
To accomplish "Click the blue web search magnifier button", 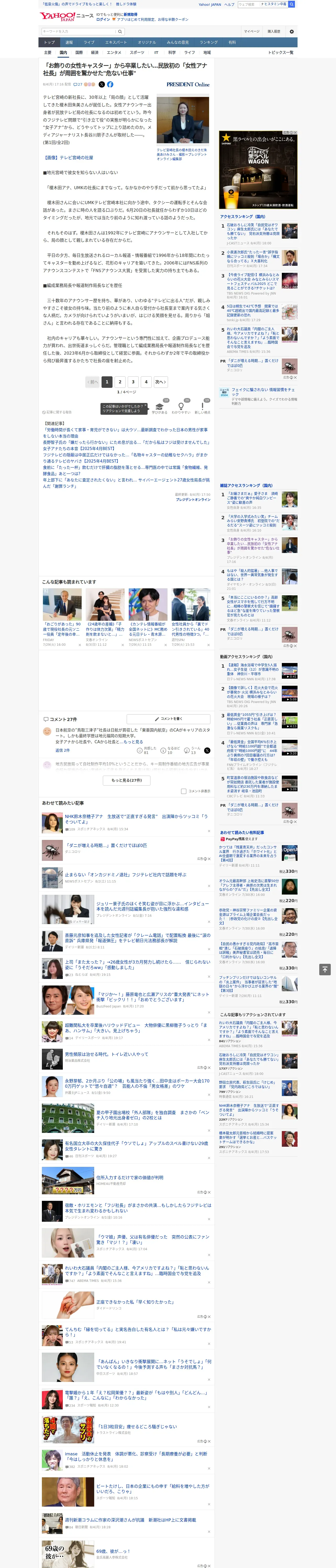I will [292, 4].
